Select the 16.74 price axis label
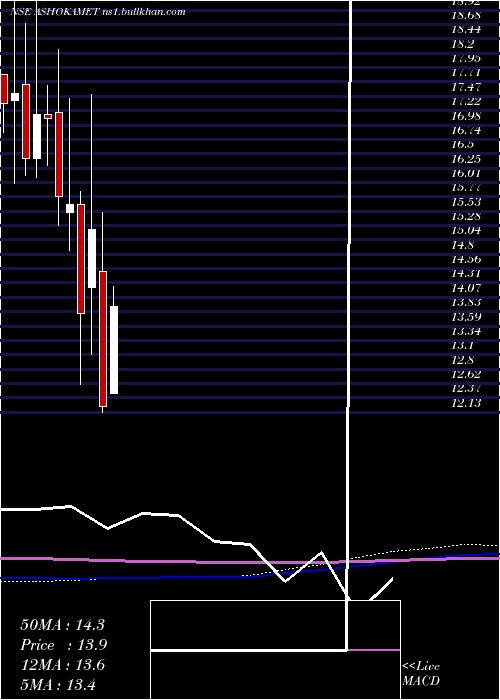The image size is (500, 700). click(466, 130)
